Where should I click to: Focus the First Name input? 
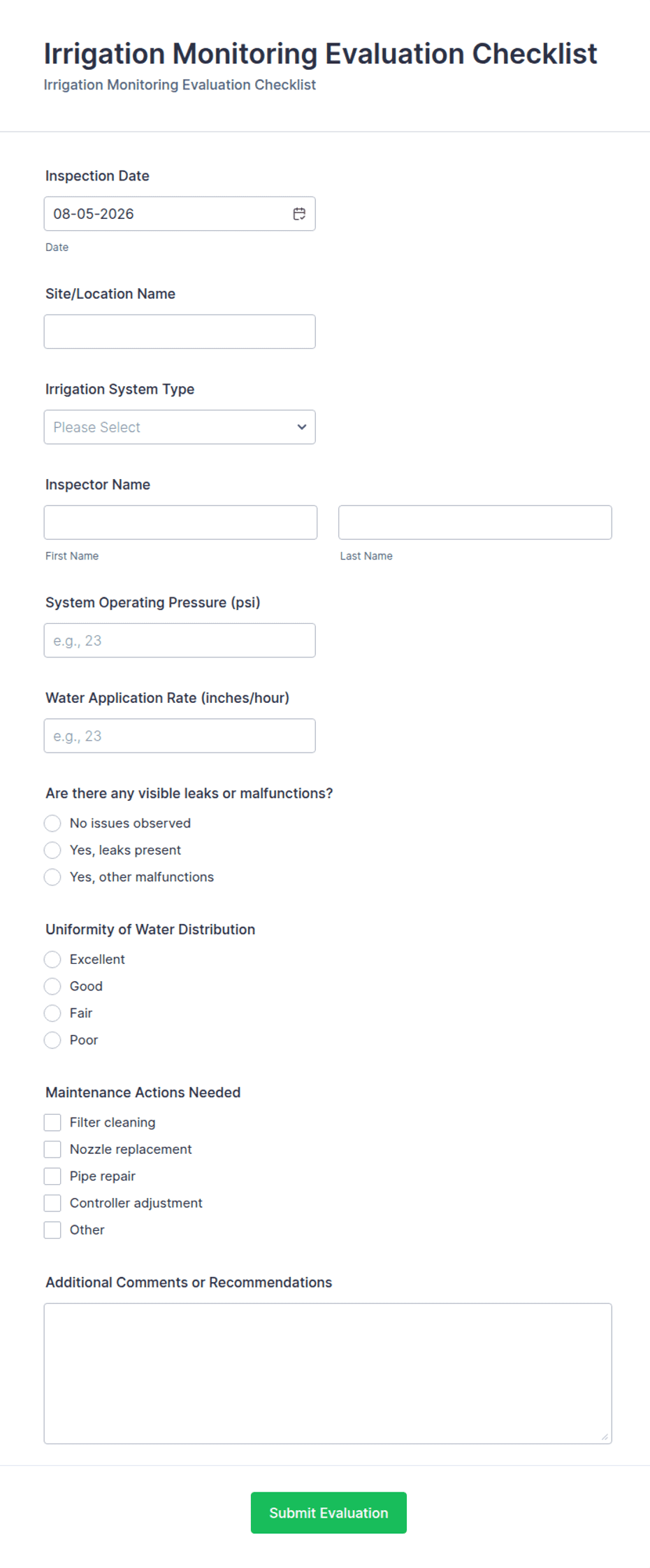pyautogui.click(x=180, y=522)
